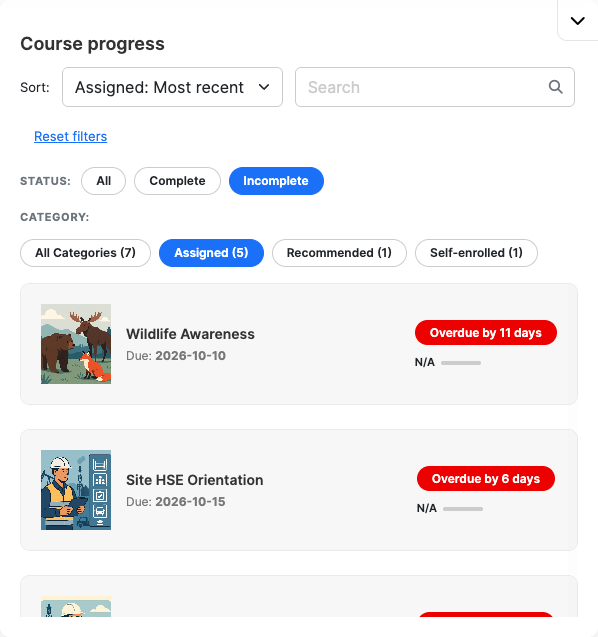Click the Wildlife Awareness course title
This screenshot has width=598, height=637.
click(x=190, y=334)
